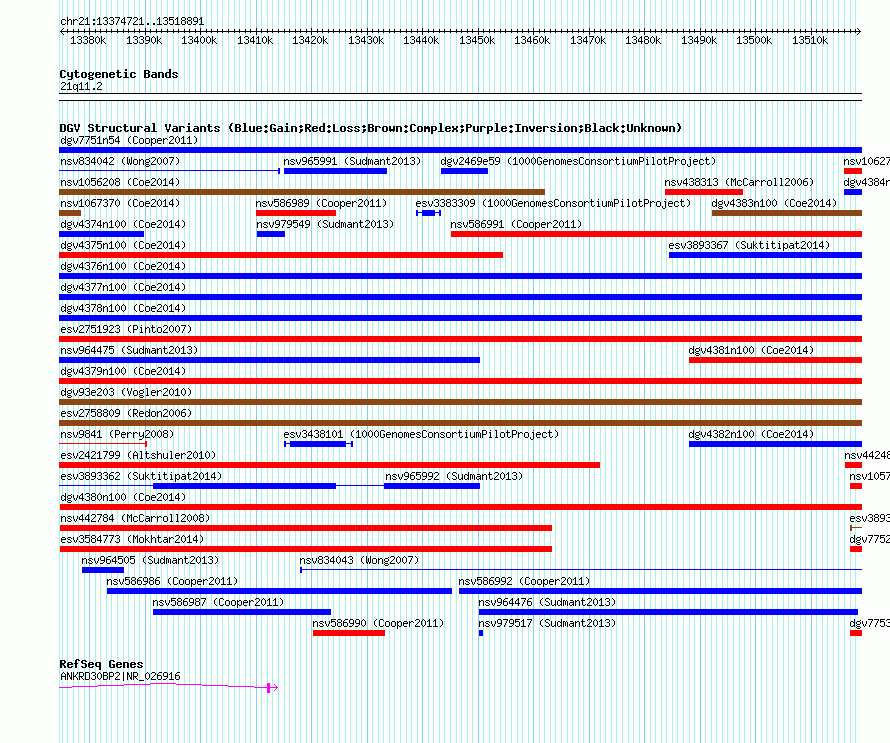This screenshot has width=890, height=743.
Task: Click the chr21:13374721..13518891 region label
Action: [x=132, y=21]
